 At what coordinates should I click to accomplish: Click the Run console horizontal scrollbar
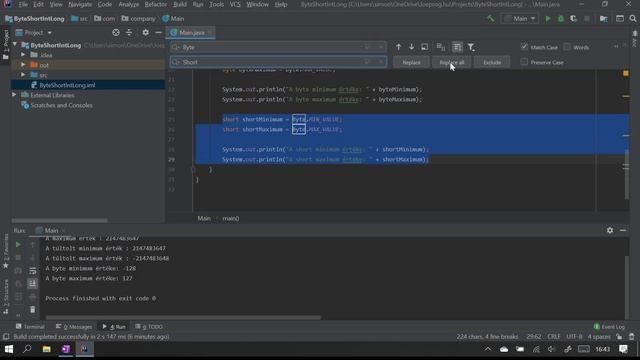click(x=183, y=317)
